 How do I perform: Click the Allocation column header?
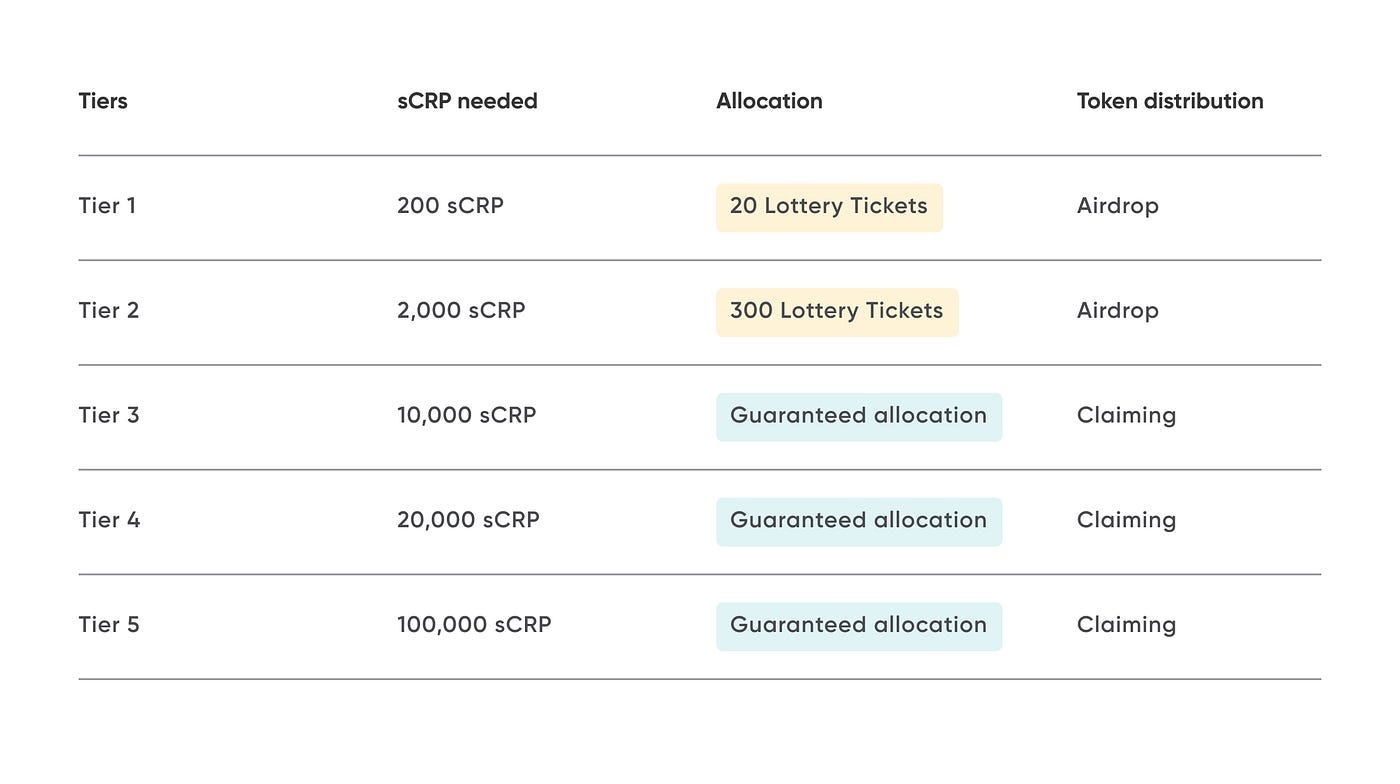pyautogui.click(x=769, y=101)
